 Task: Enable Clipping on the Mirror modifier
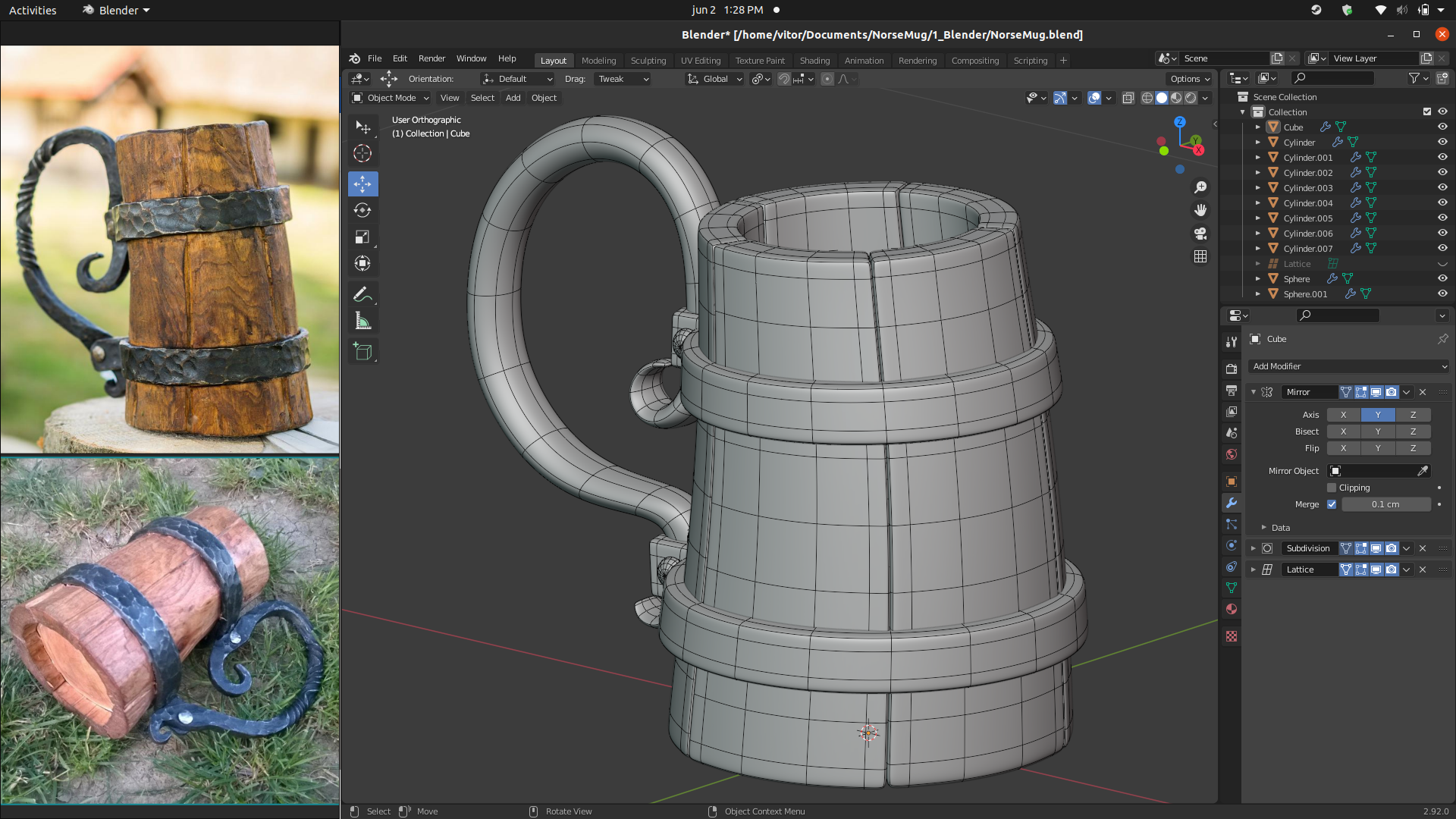1332,488
